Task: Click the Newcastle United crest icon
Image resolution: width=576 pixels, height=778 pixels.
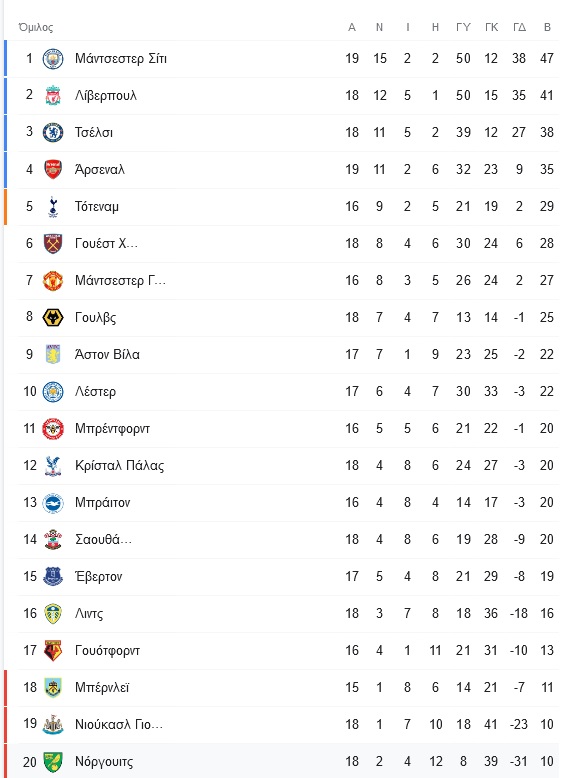Action: (53, 724)
